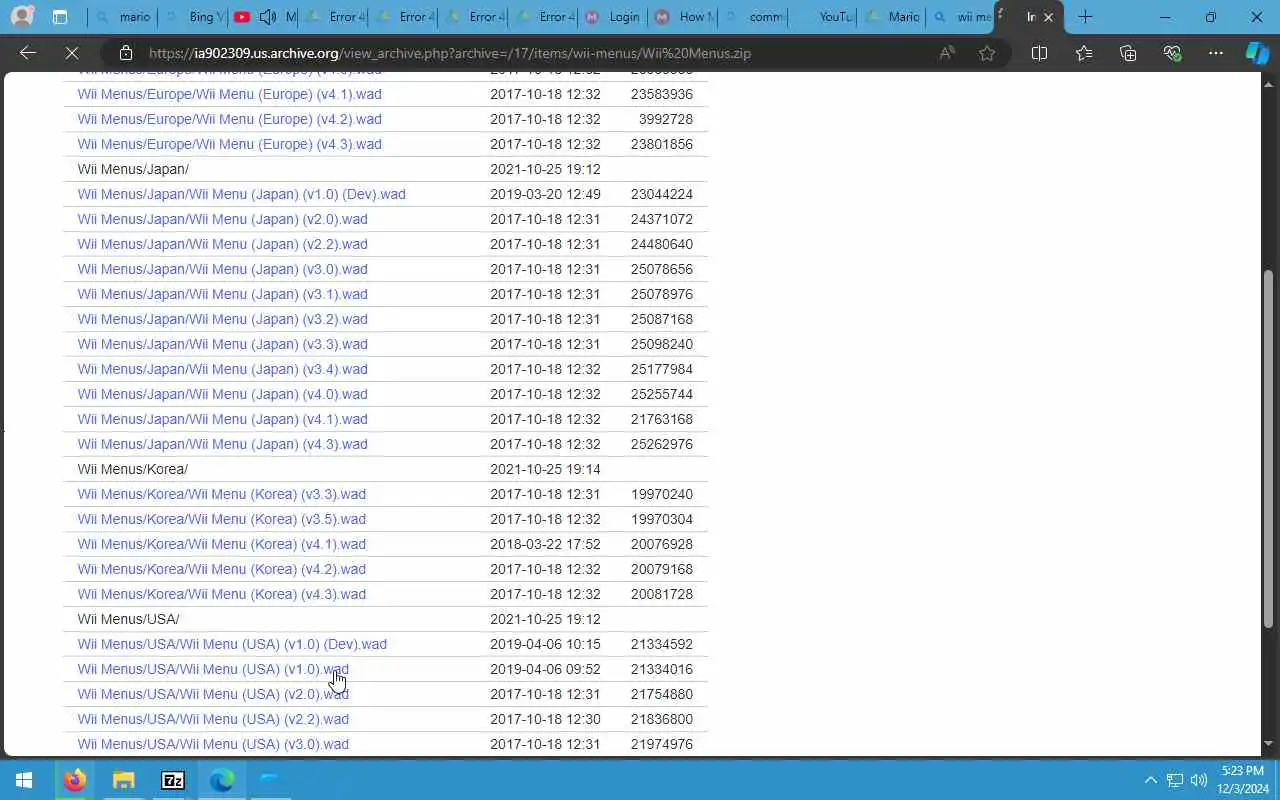Open a new tab with the plus button

coord(1085,17)
